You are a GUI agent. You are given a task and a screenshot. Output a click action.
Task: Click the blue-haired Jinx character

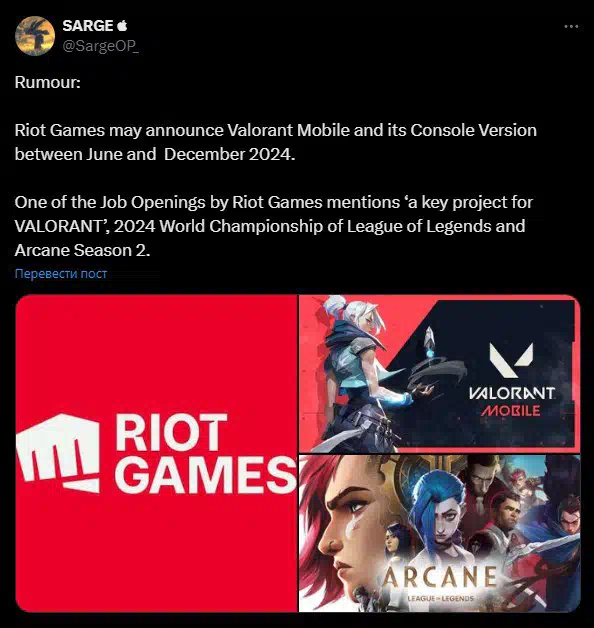(439, 517)
